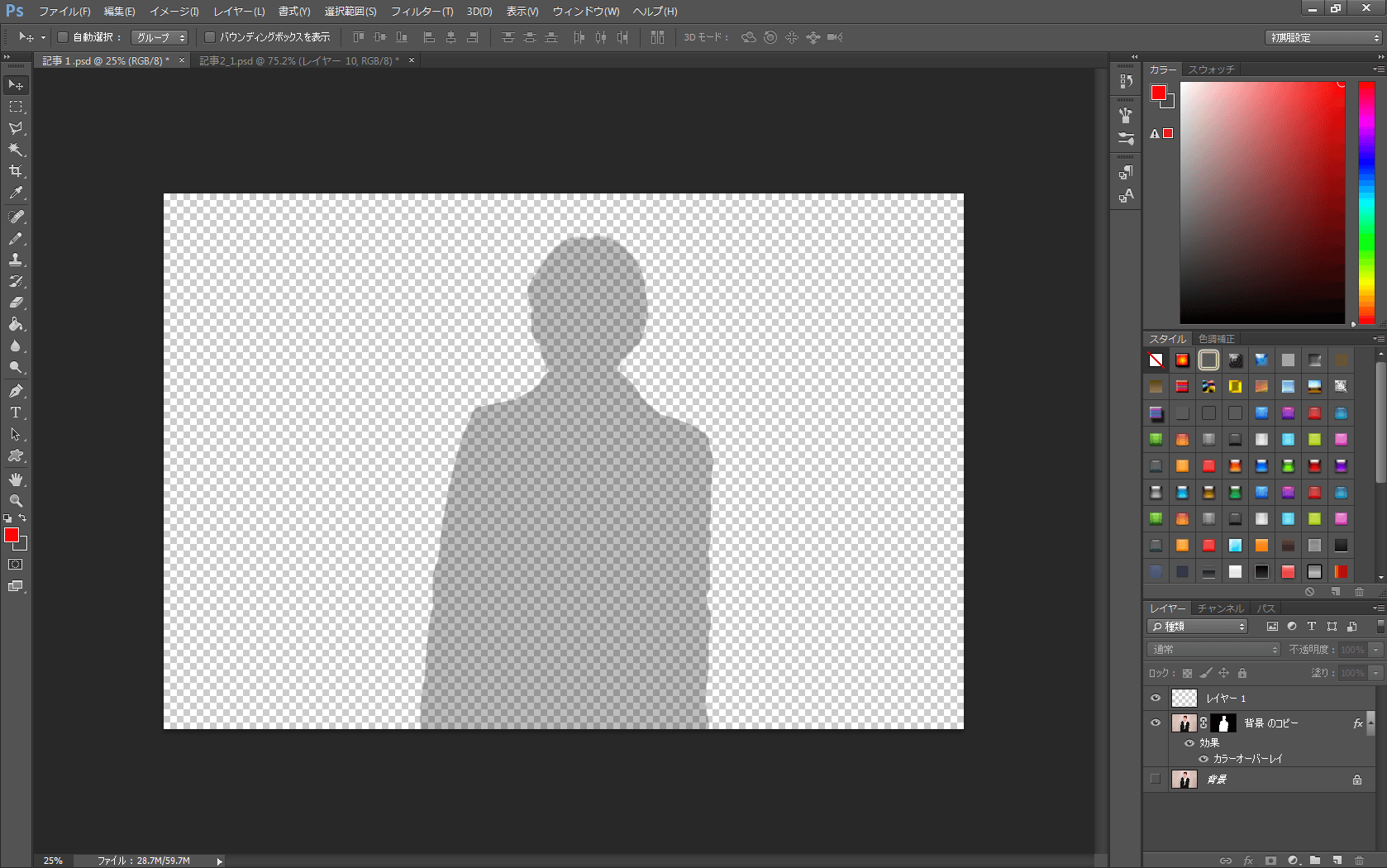Viewport: 1387px width, 868px height.
Task: Toggle lock transparent pixels
Action: point(1187,674)
